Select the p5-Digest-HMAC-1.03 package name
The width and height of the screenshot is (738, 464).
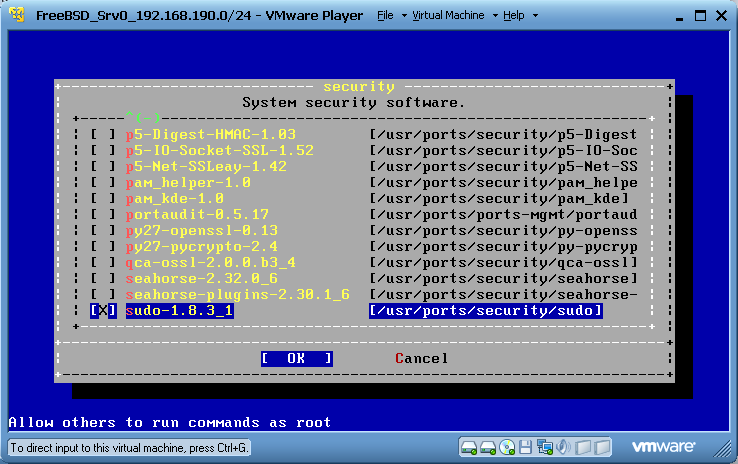(x=211, y=135)
